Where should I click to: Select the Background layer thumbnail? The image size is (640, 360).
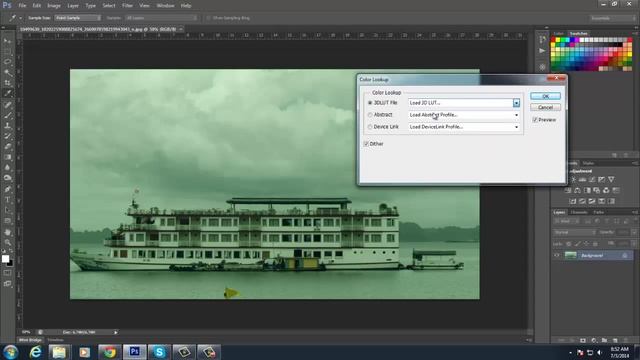(x=571, y=256)
